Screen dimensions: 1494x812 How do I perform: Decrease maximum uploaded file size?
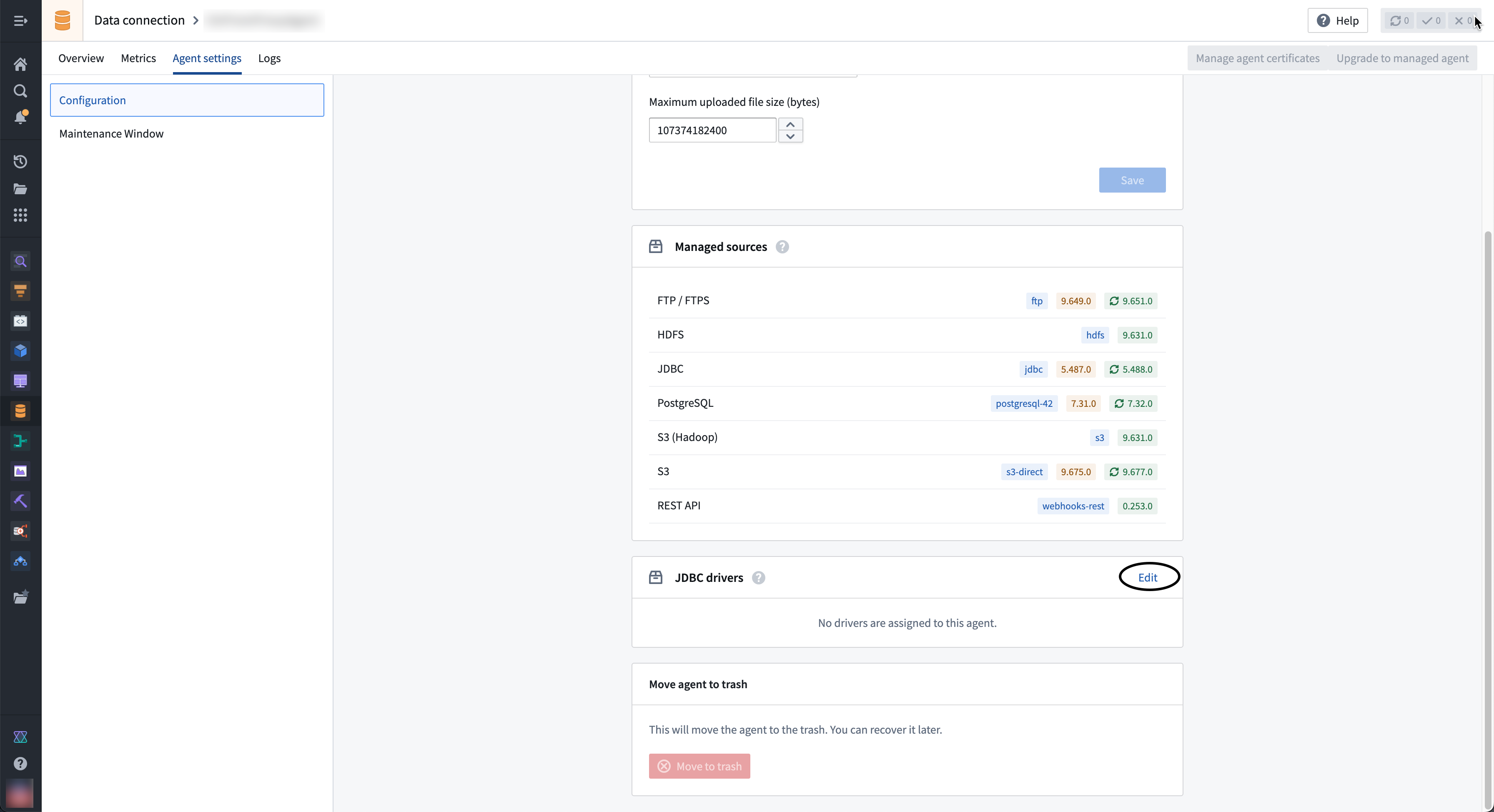790,136
